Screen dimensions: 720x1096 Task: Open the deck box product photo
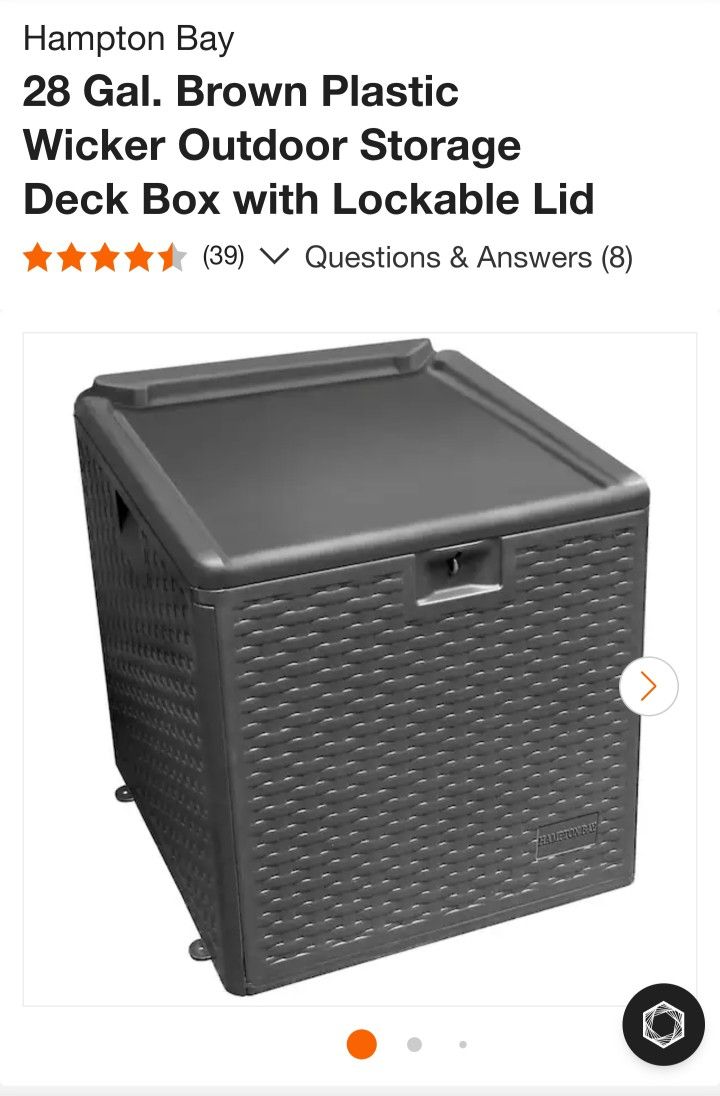[360, 669]
